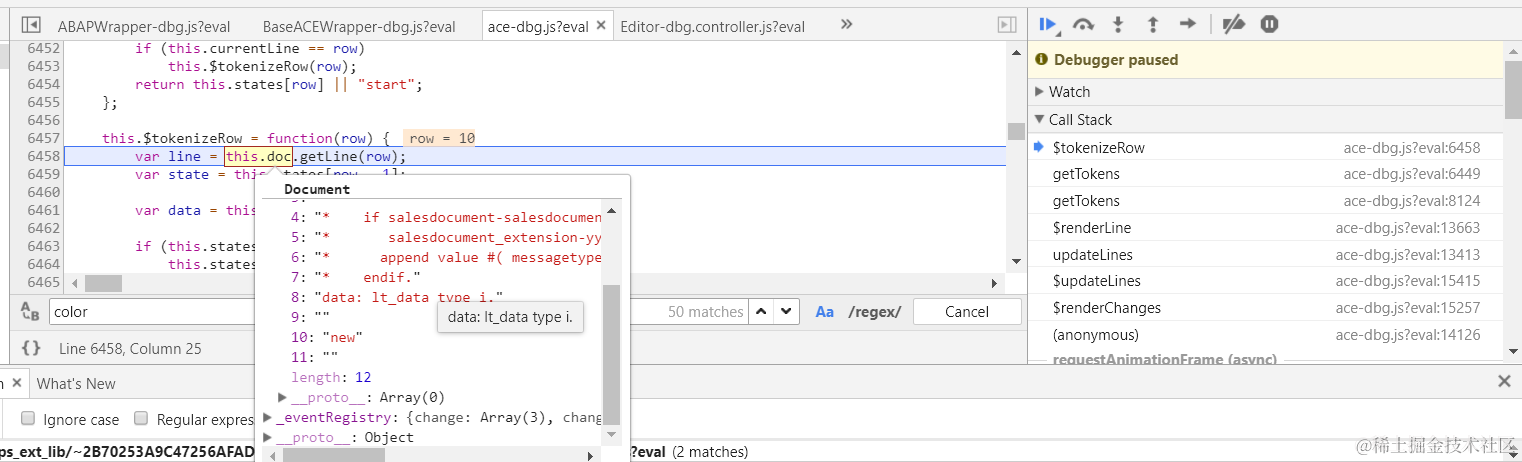The height and width of the screenshot is (462, 1522).
Task: Toggle match case Aa in search bar
Action: pyautogui.click(x=825, y=312)
